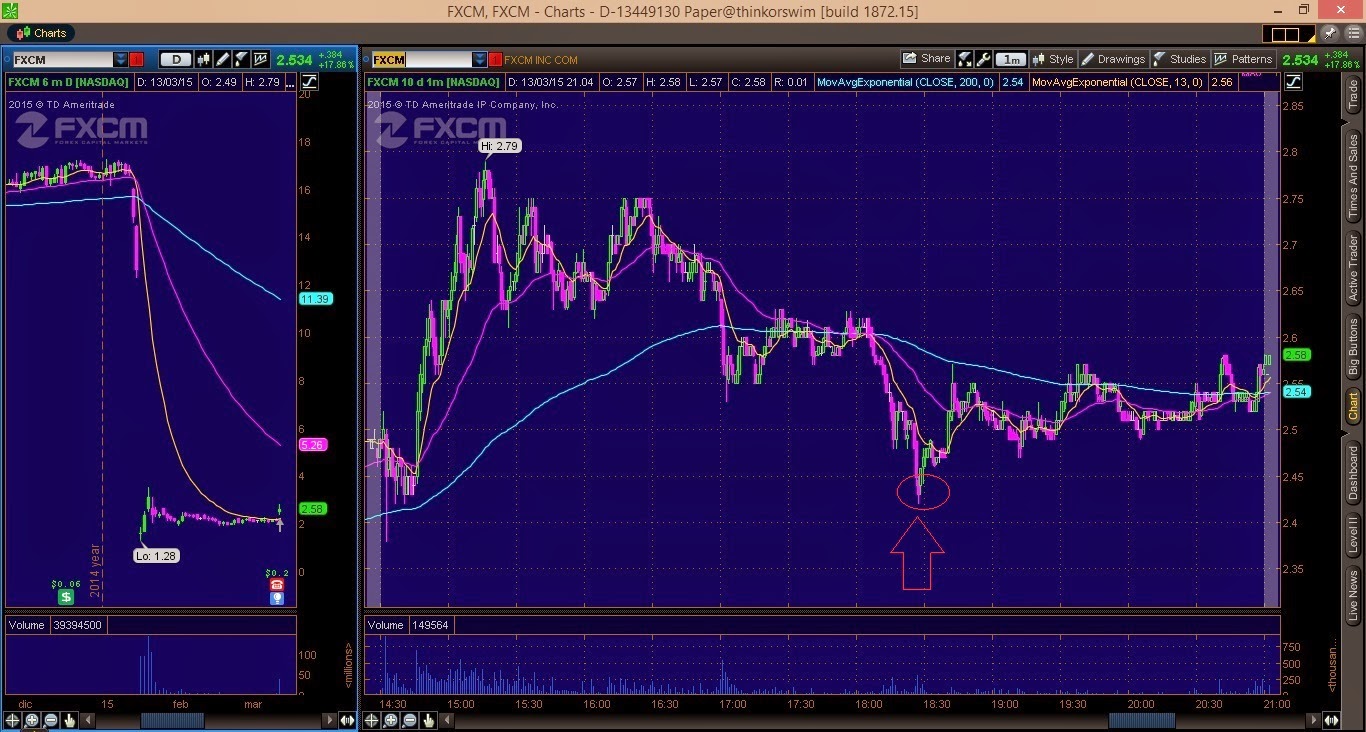Toggle left chart expansion area arrows icon

[x=347, y=720]
